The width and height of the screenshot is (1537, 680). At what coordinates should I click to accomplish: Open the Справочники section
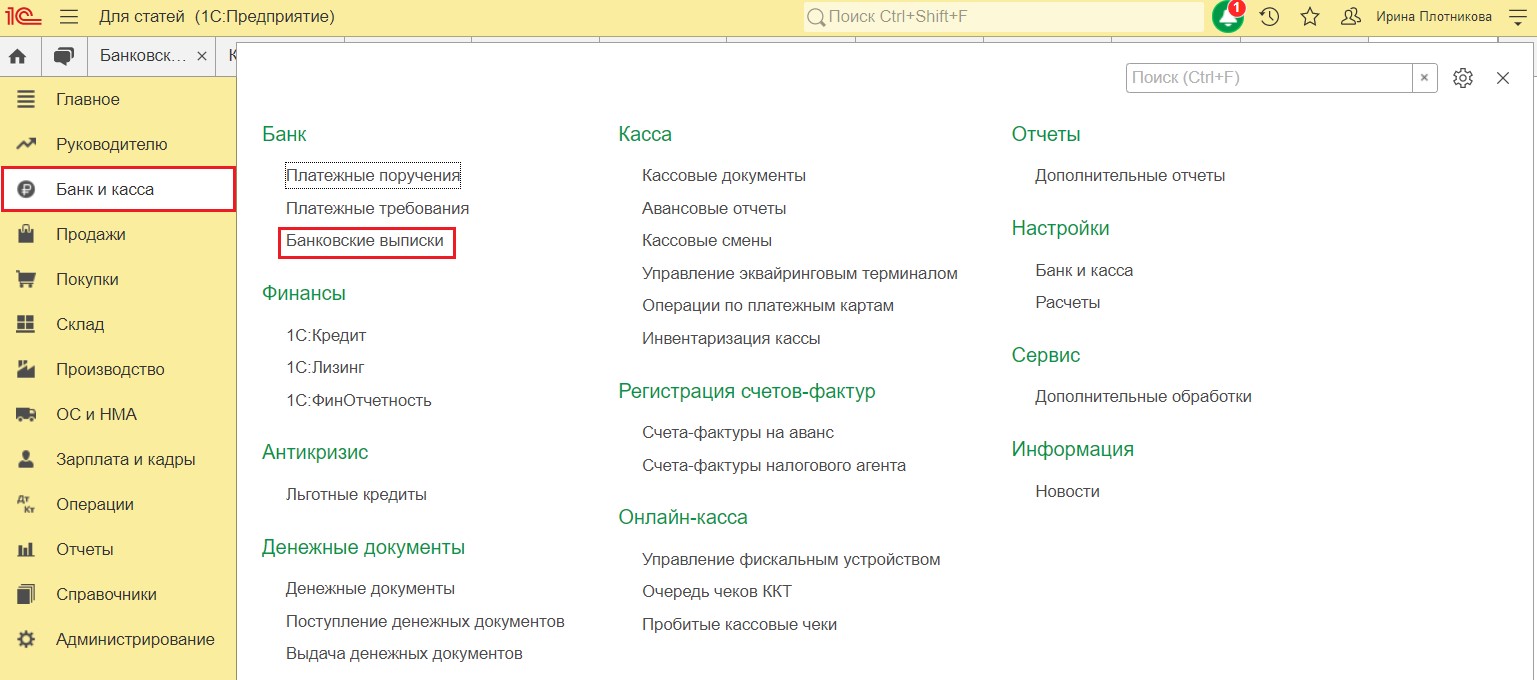click(118, 594)
